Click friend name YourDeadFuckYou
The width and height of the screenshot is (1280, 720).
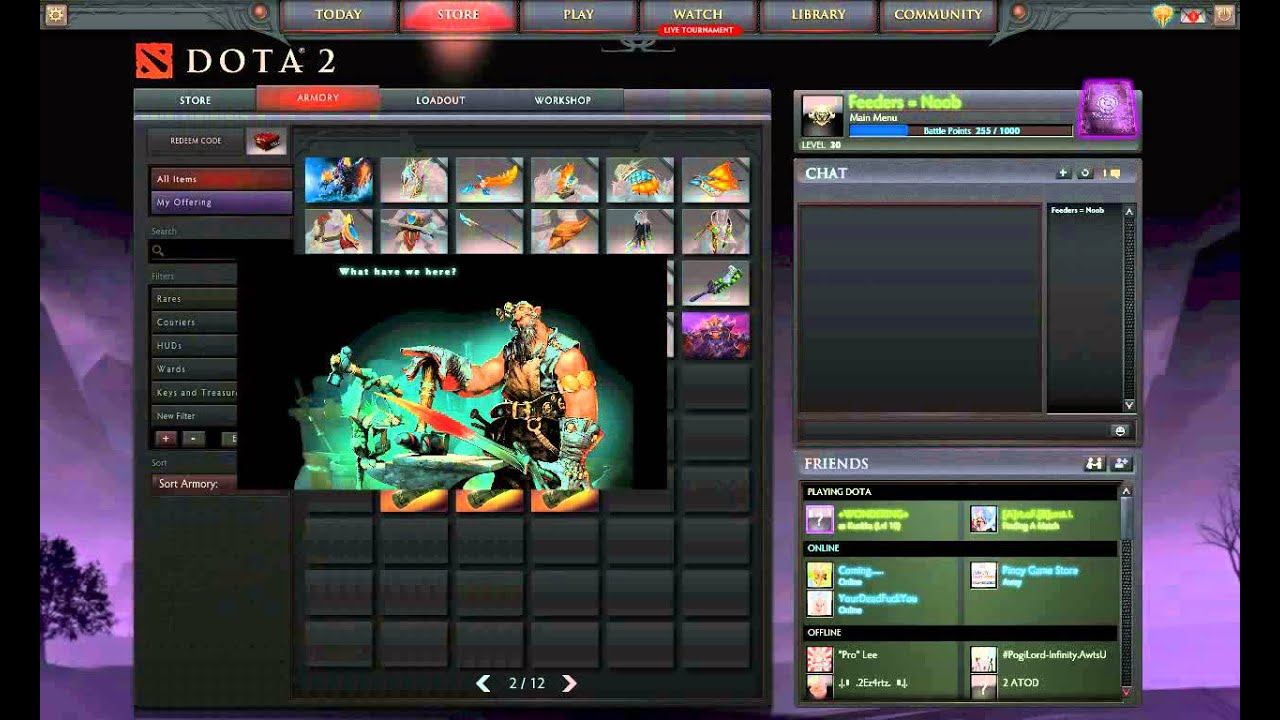click(878, 598)
